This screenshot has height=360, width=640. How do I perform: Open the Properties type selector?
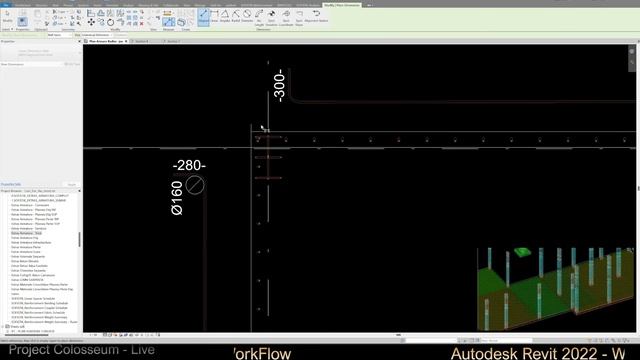pos(40,53)
